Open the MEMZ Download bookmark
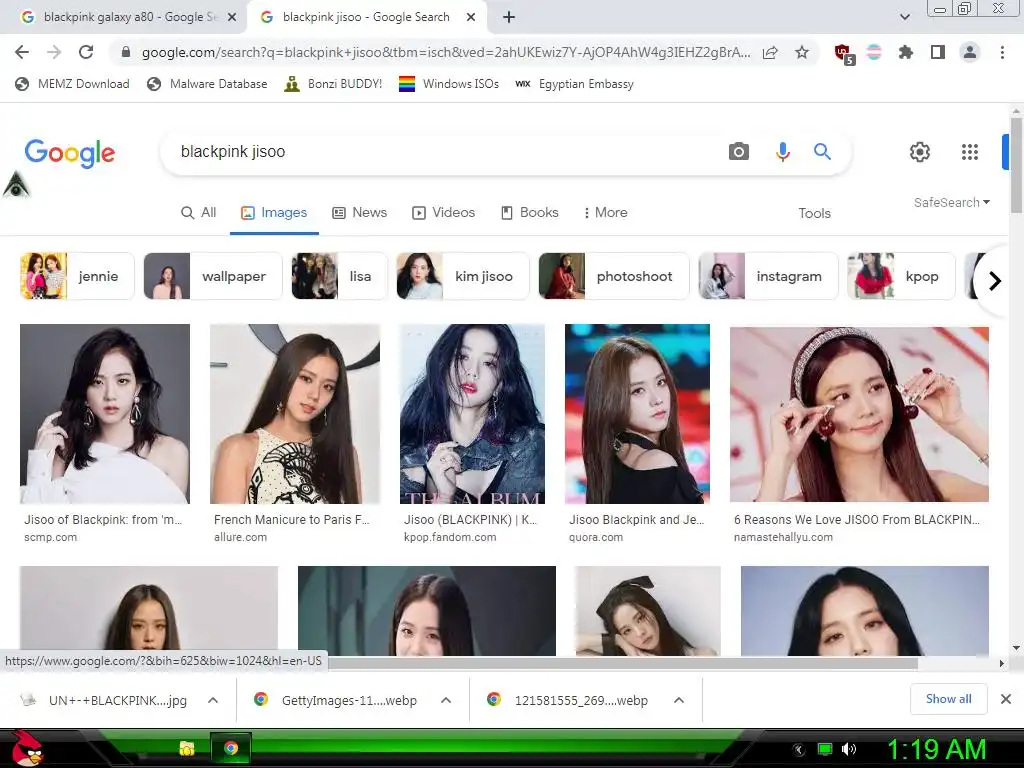Viewport: 1024px width, 768px height. [72, 84]
